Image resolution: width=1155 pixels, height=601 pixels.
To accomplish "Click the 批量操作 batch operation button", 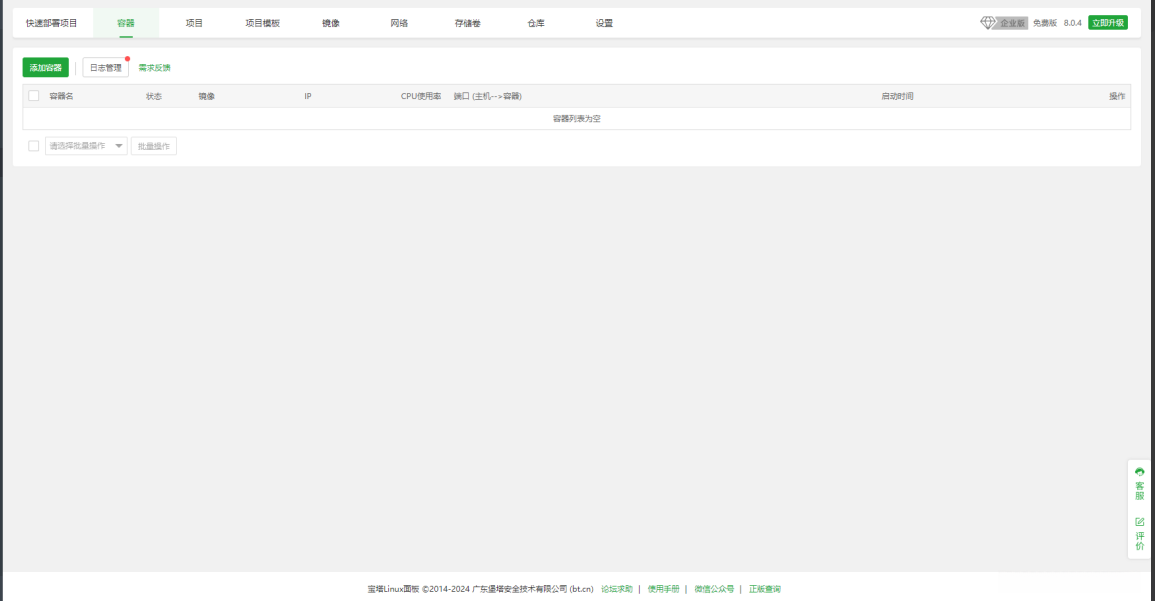I will coord(155,145).
